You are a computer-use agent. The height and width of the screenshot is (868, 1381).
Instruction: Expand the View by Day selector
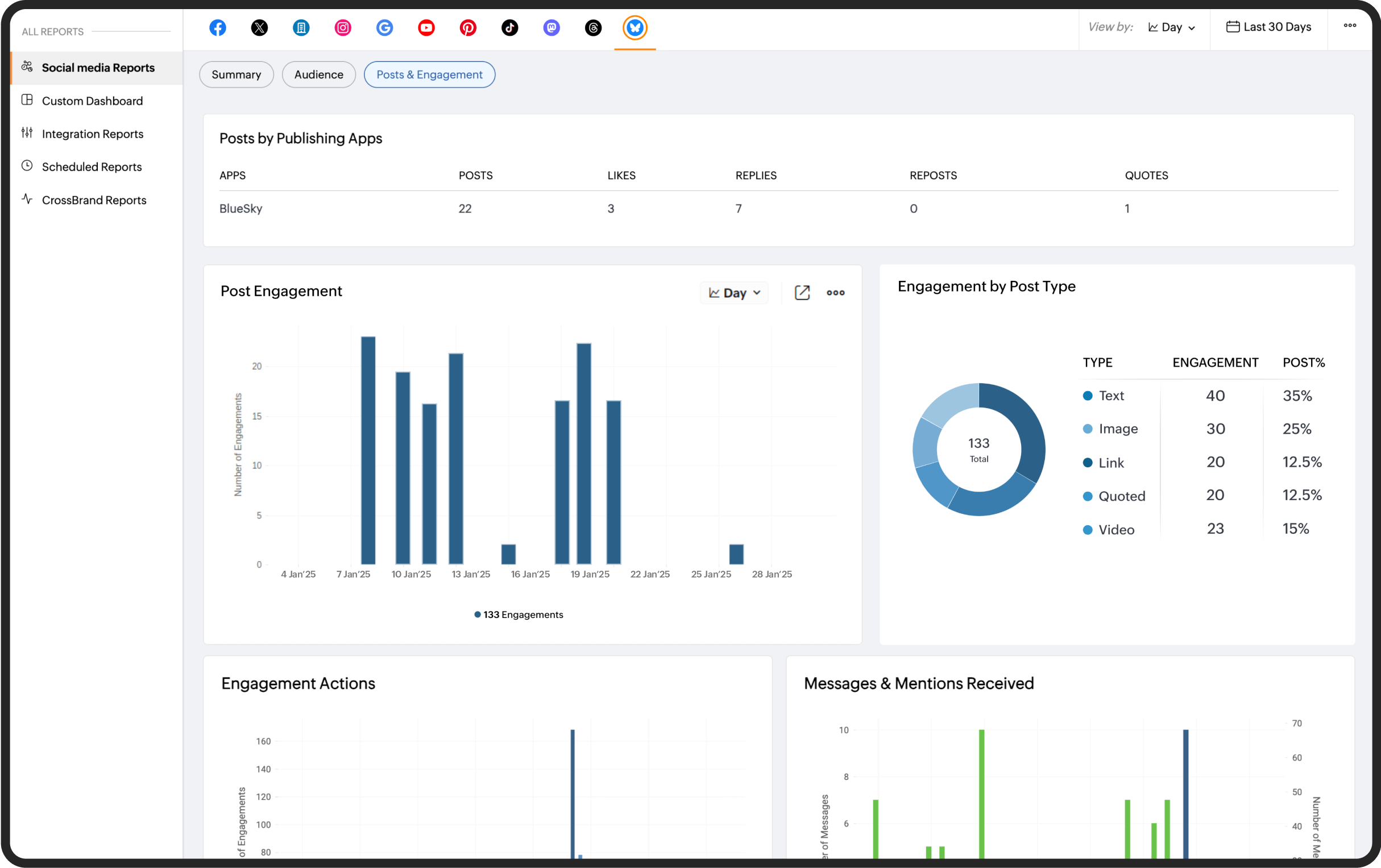pos(1172,27)
